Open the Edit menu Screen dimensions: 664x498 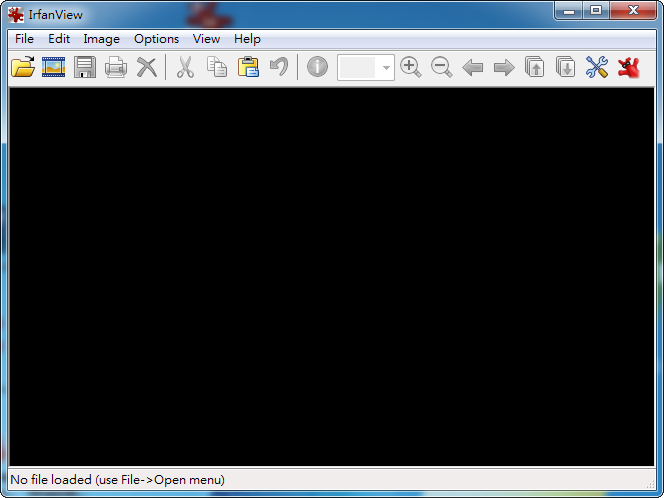pyautogui.click(x=59, y=39)
